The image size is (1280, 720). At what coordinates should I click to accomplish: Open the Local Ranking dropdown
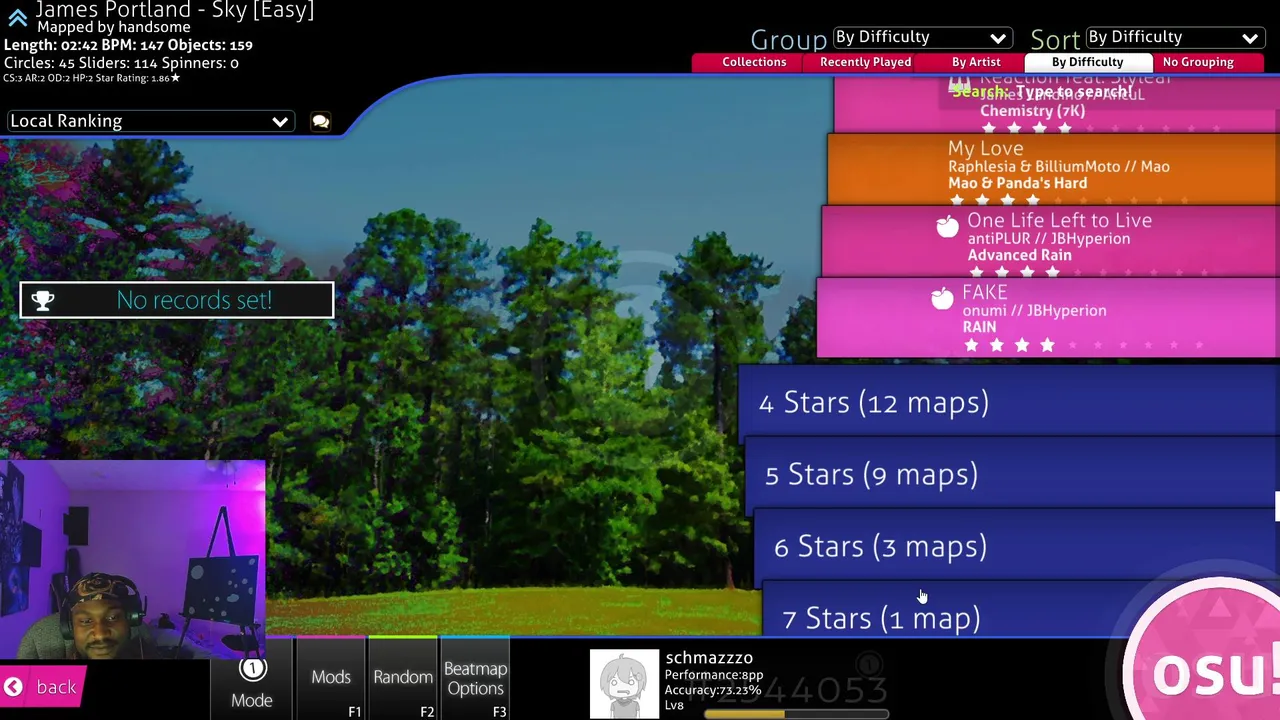150,121
